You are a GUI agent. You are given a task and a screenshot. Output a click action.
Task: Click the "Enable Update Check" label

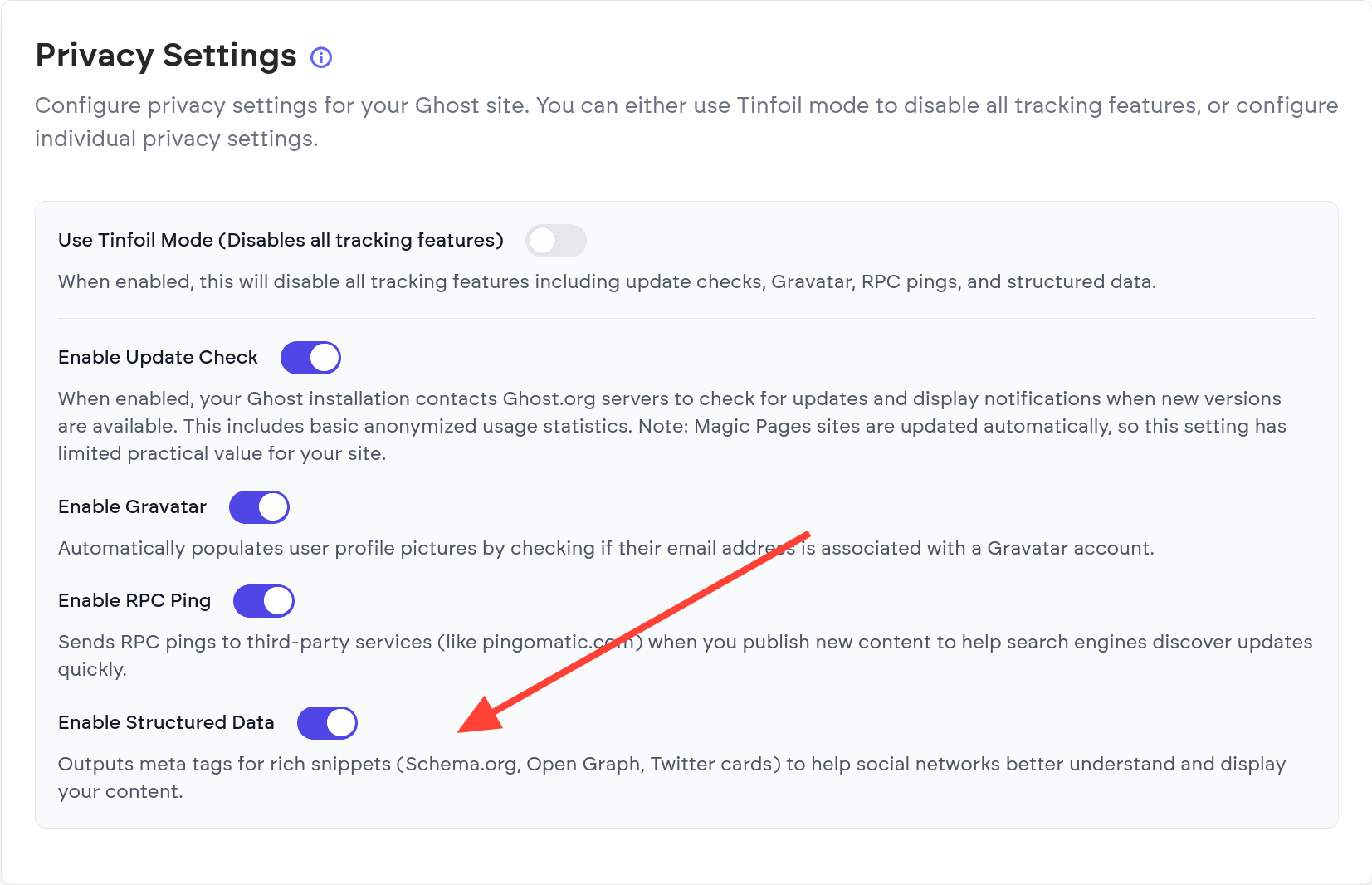coord(158,358)
